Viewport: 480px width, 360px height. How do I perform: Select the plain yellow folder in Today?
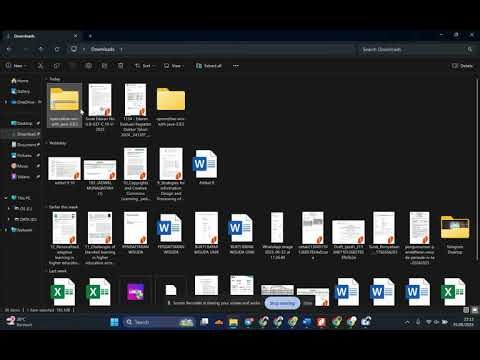pyautogui.click(x=171, y=106)
